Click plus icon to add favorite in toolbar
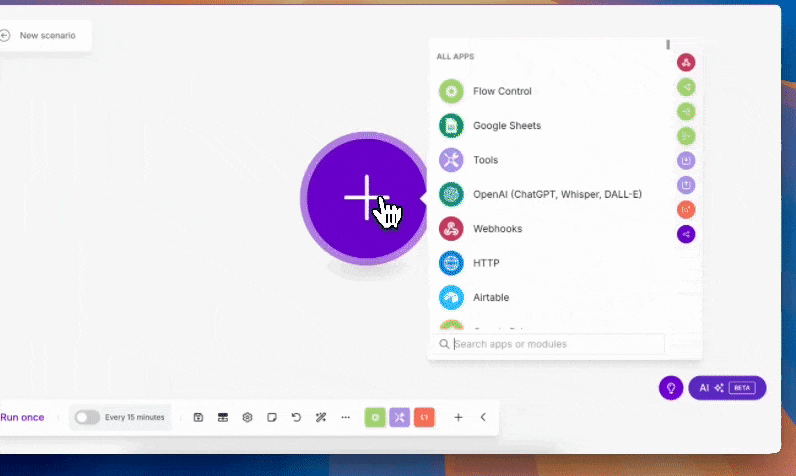Screen dimensions: 796x476 point(458,417)
